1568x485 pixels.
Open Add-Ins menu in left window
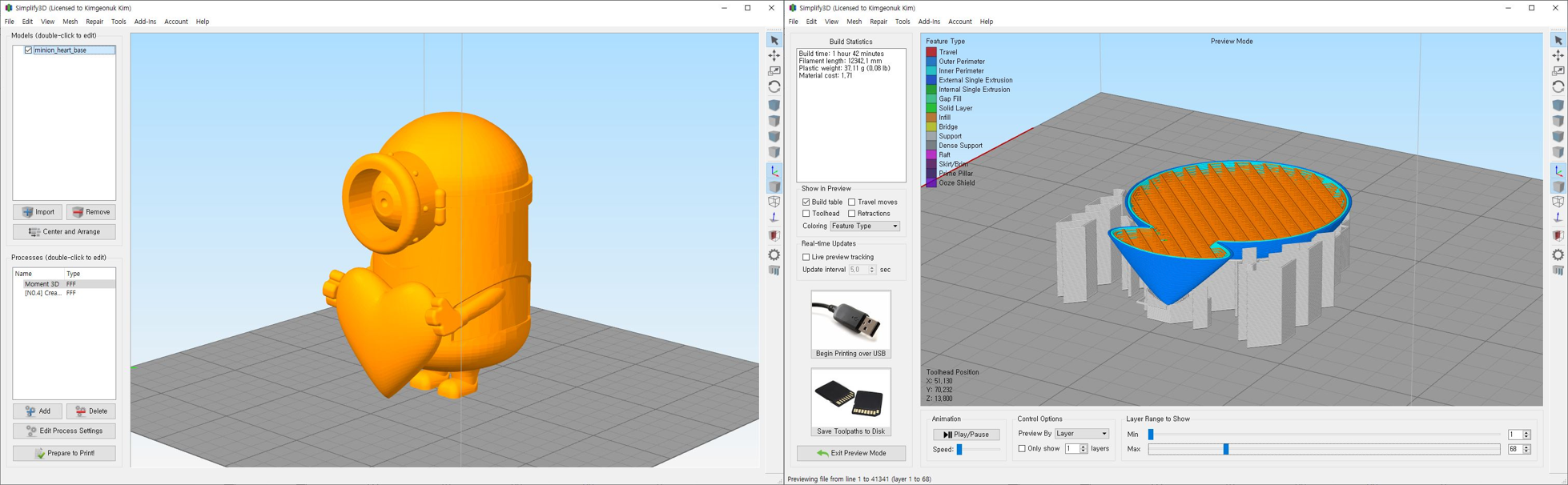pos(145,22)
